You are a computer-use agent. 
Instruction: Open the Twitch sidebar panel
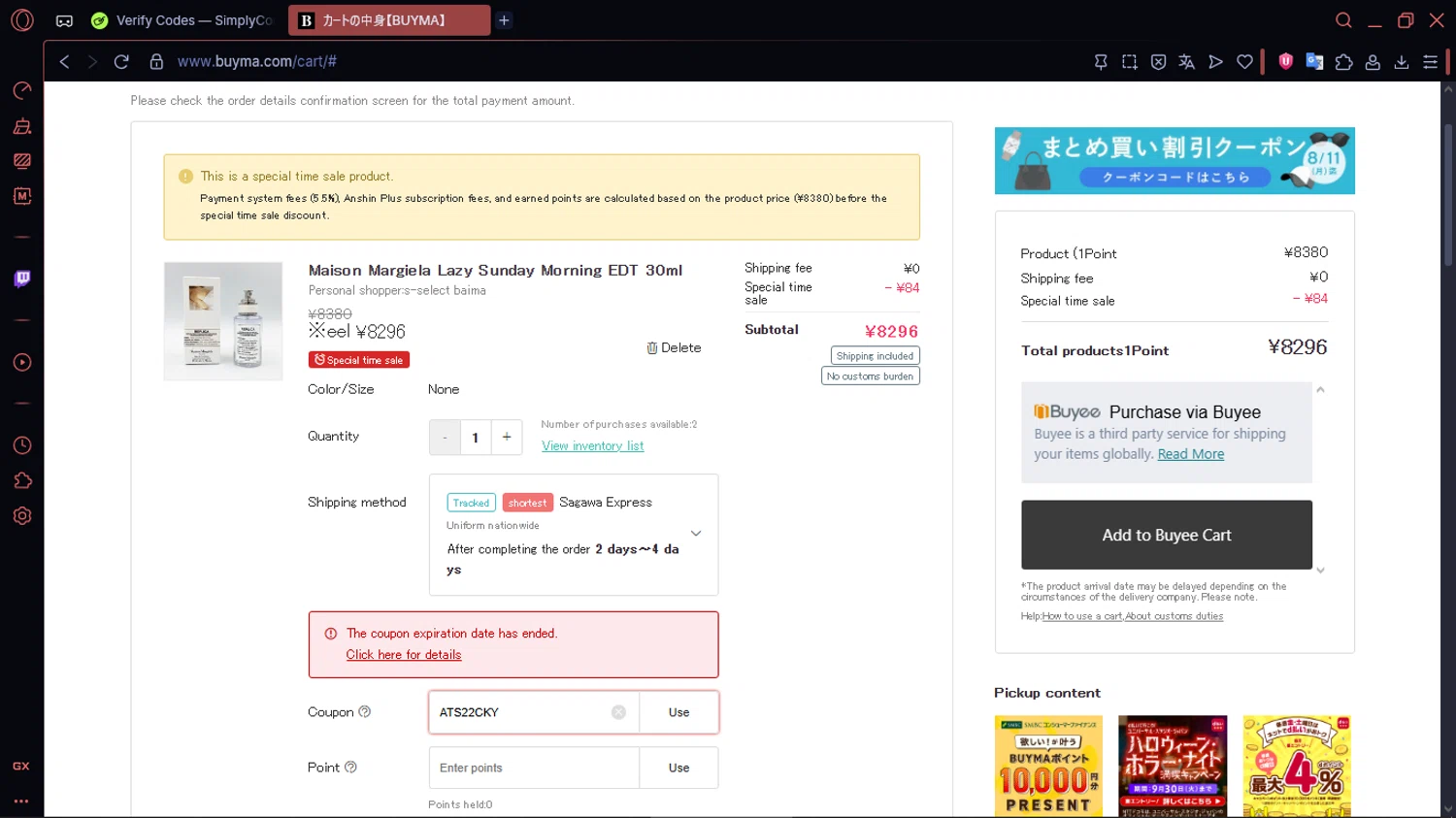click(22, 279)
